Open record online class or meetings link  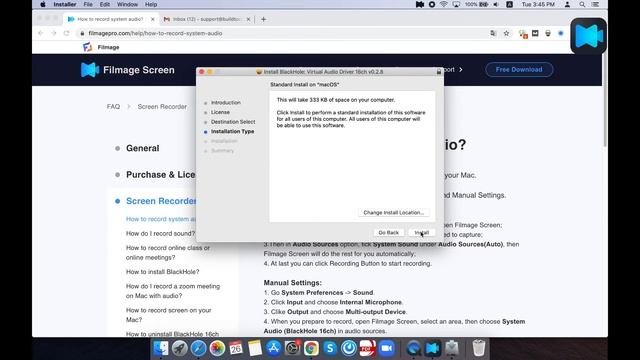[168, 253]
